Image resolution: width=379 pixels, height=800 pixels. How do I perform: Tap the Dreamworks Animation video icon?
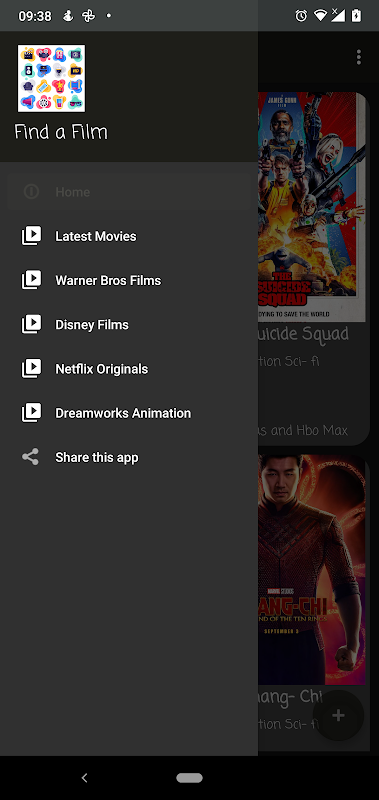coord(31,413)
